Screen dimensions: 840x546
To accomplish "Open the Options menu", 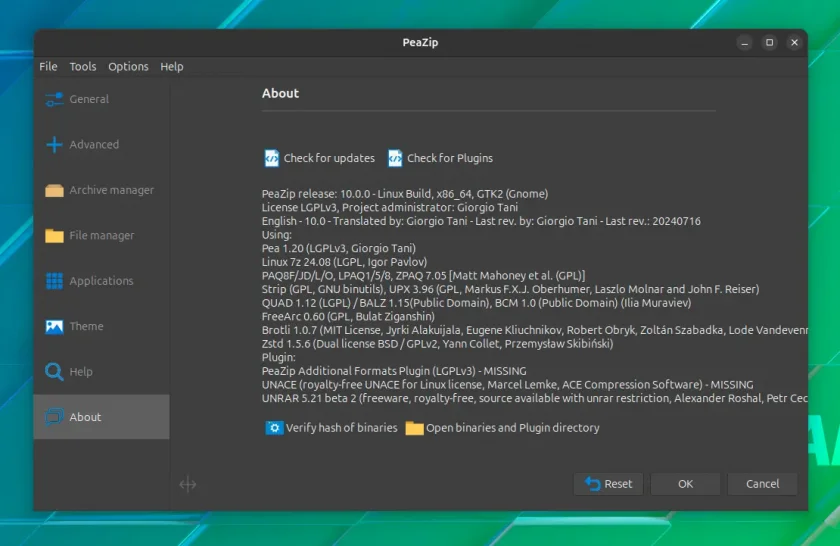I will click(x=128, y=66).
